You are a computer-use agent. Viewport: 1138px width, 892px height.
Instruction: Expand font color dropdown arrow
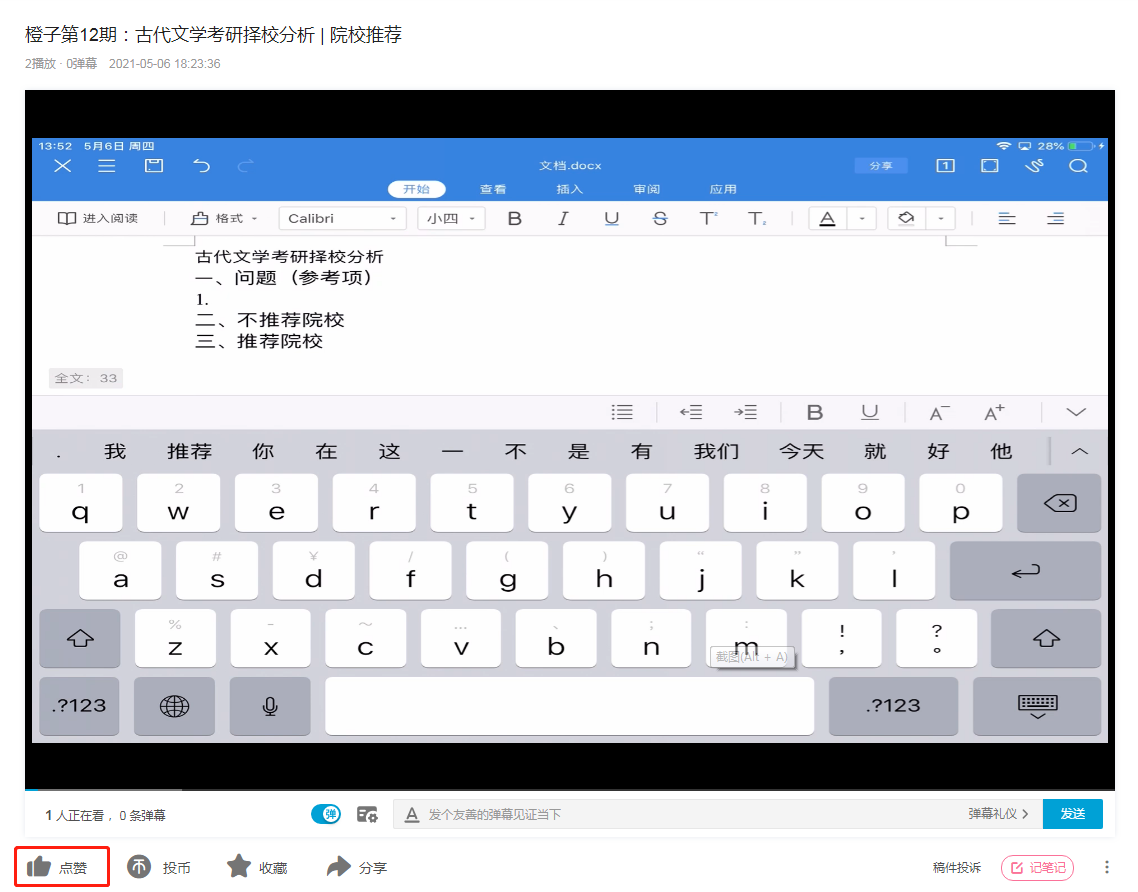pos(862,218)
